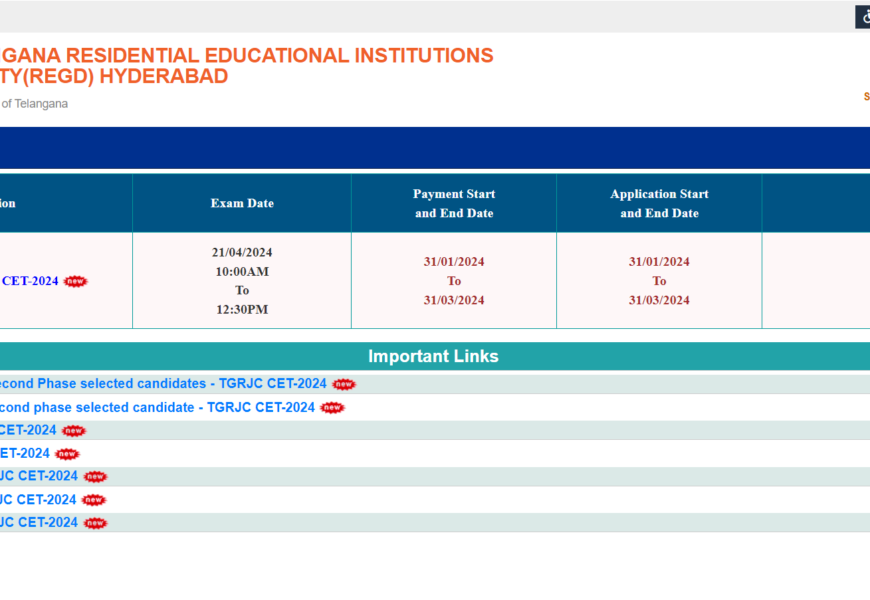Open the accessibility options icon
The height and width of the screenshot is (600, 870).
point(863,17)
